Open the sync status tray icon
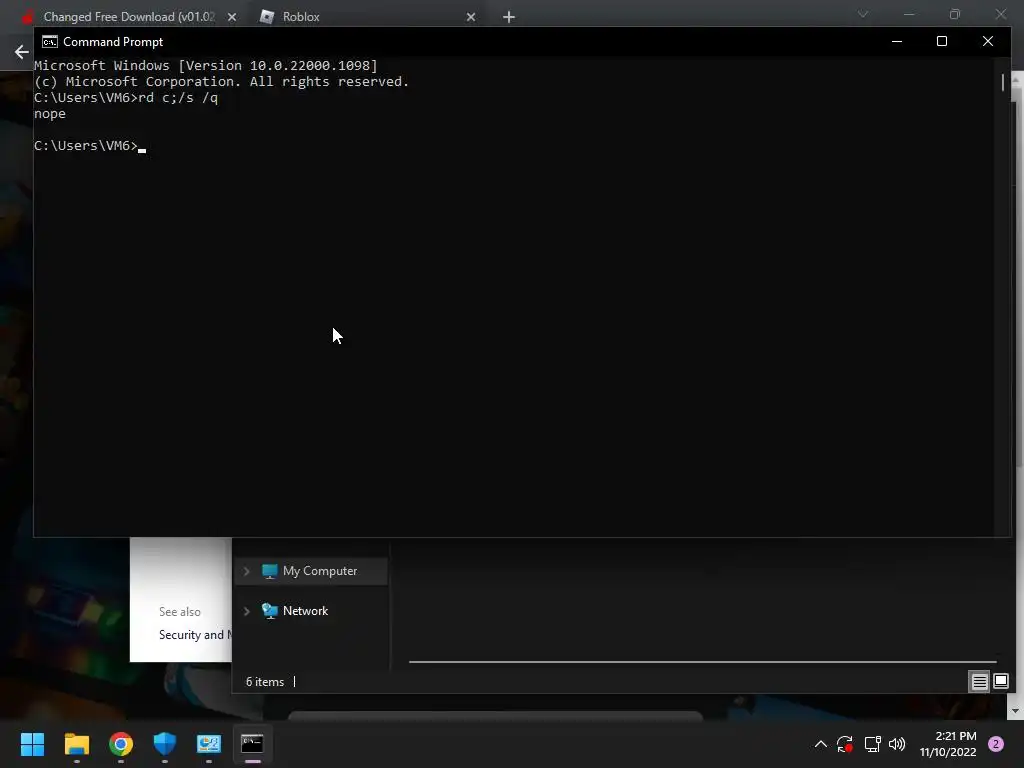Viewport: 1024px width, 768px height. pos(844,744)
